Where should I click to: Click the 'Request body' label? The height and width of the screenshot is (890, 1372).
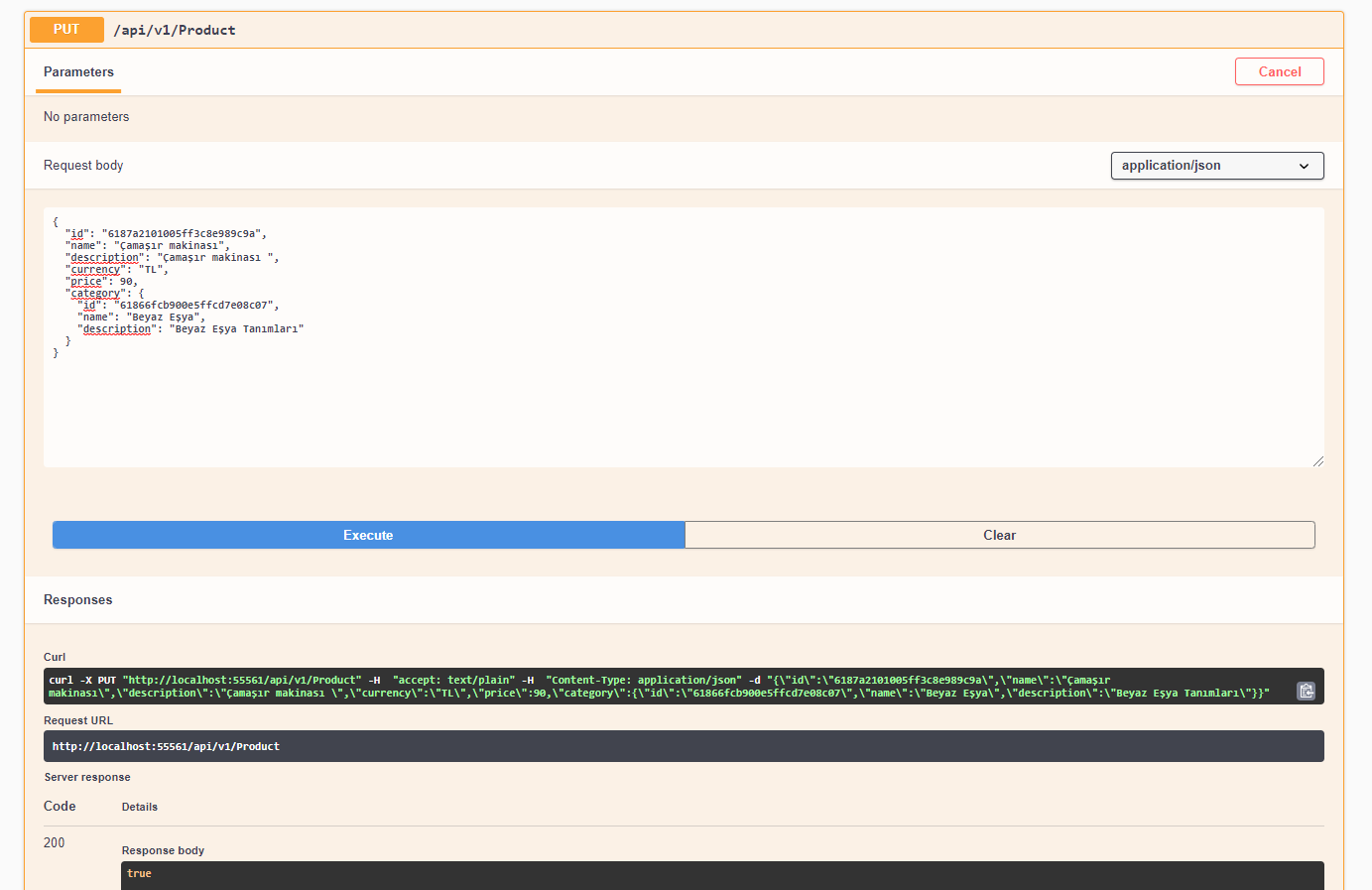click(83, 166)
